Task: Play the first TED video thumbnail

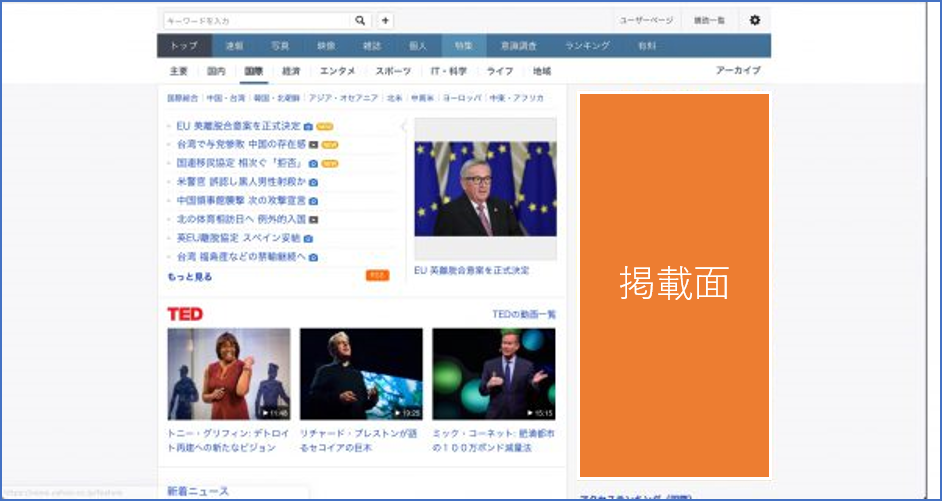Action: pyautogui.click(x=229, y=373)
